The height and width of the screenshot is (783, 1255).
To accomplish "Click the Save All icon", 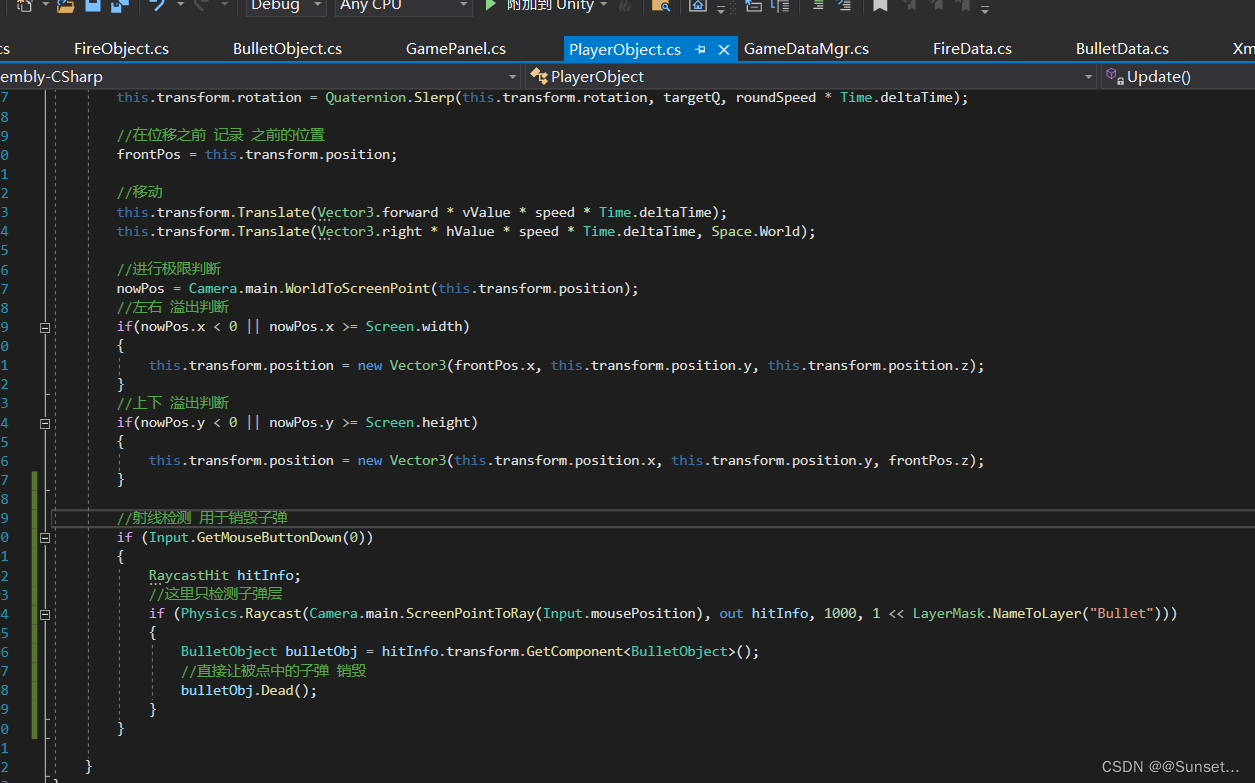I will click(x=119, y=6).
